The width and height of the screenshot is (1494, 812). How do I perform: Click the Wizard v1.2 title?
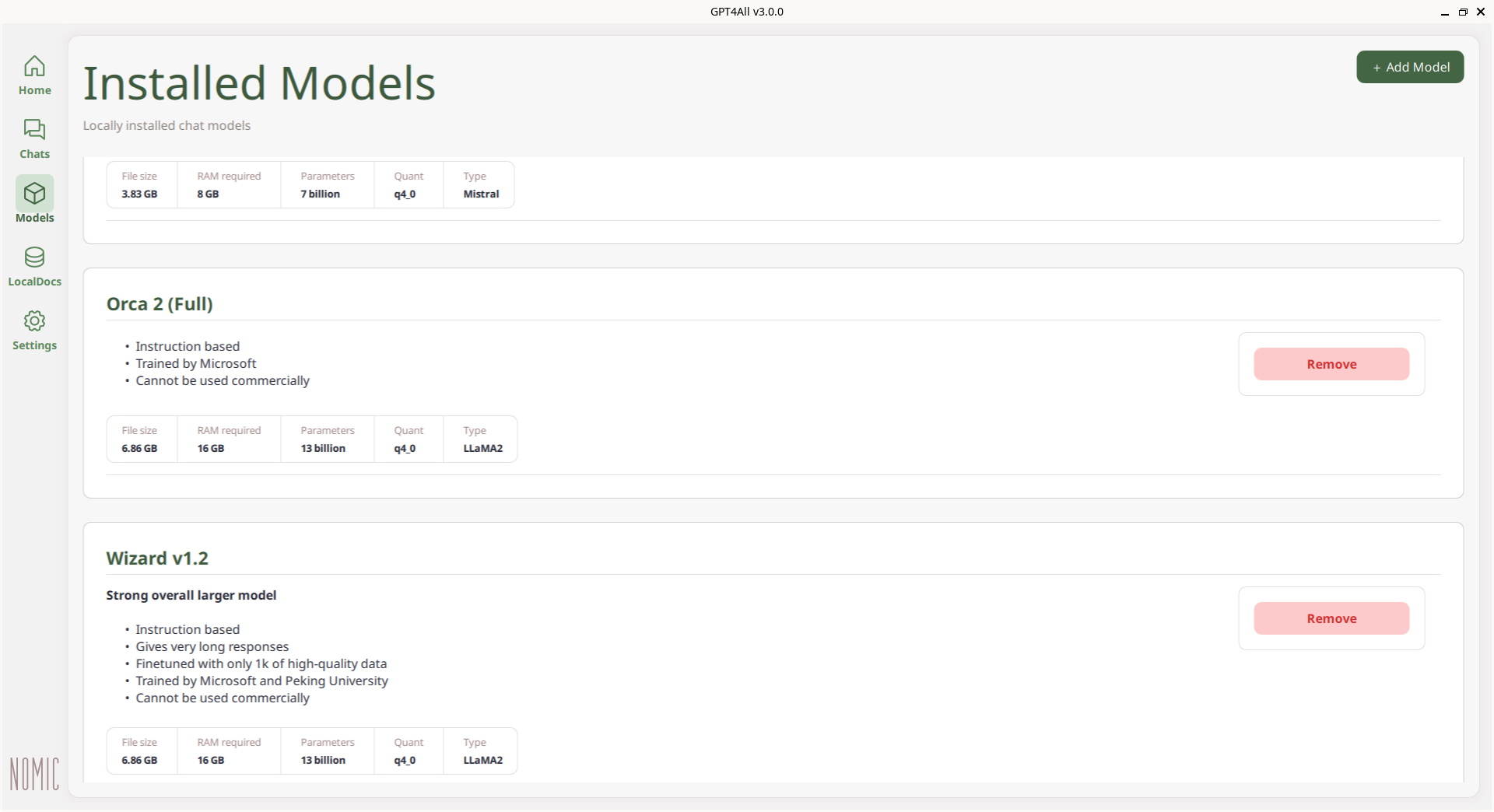157,558
